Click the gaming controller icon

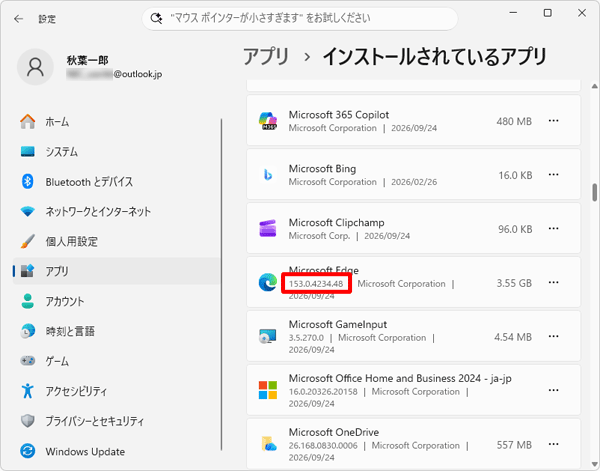(x=28, y=361)
